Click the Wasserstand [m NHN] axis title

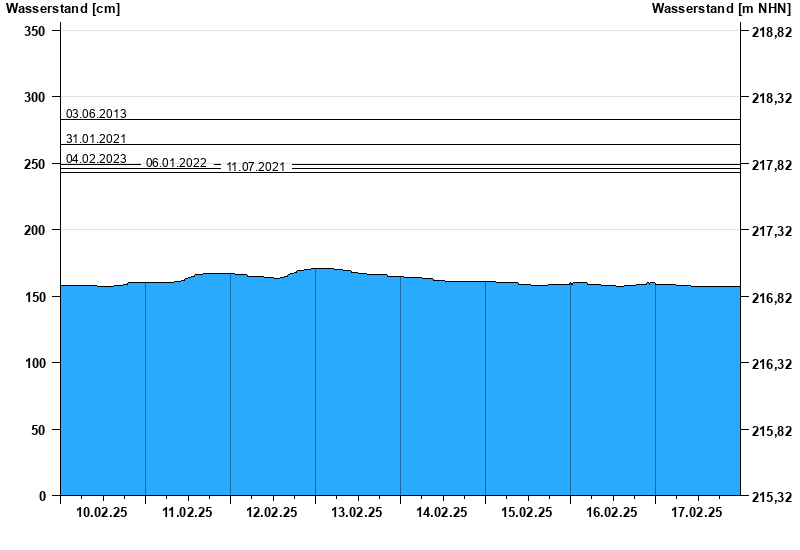click(x=722, y=9)
